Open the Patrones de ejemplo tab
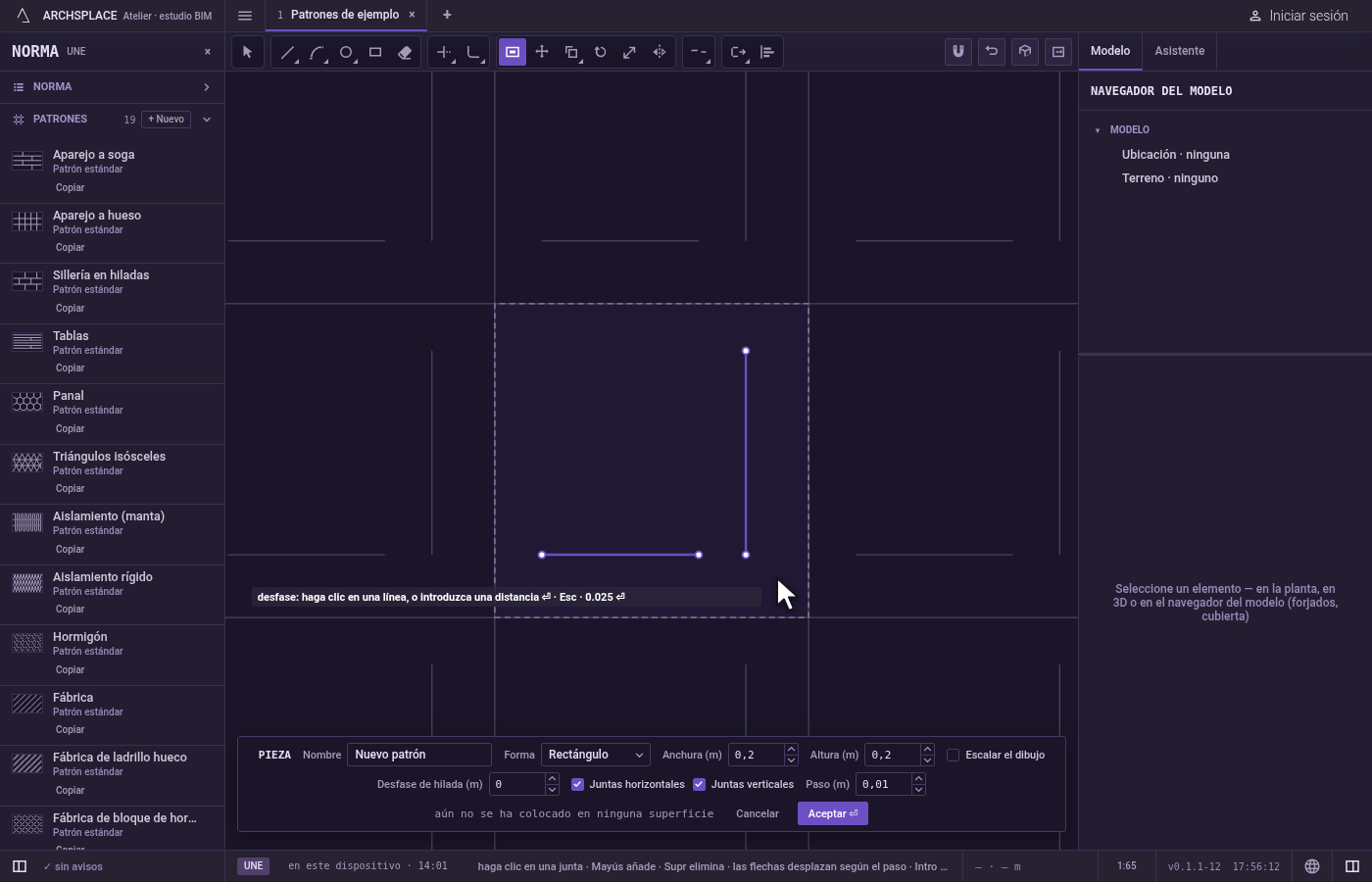Viewport: 1372px width, 882px height. coord(345,15)
